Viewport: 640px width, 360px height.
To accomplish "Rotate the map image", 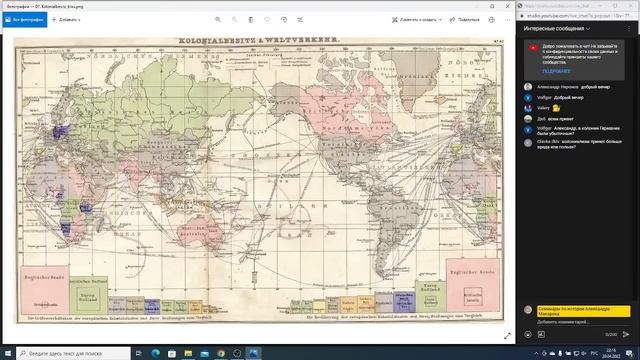I will [284, 20].
